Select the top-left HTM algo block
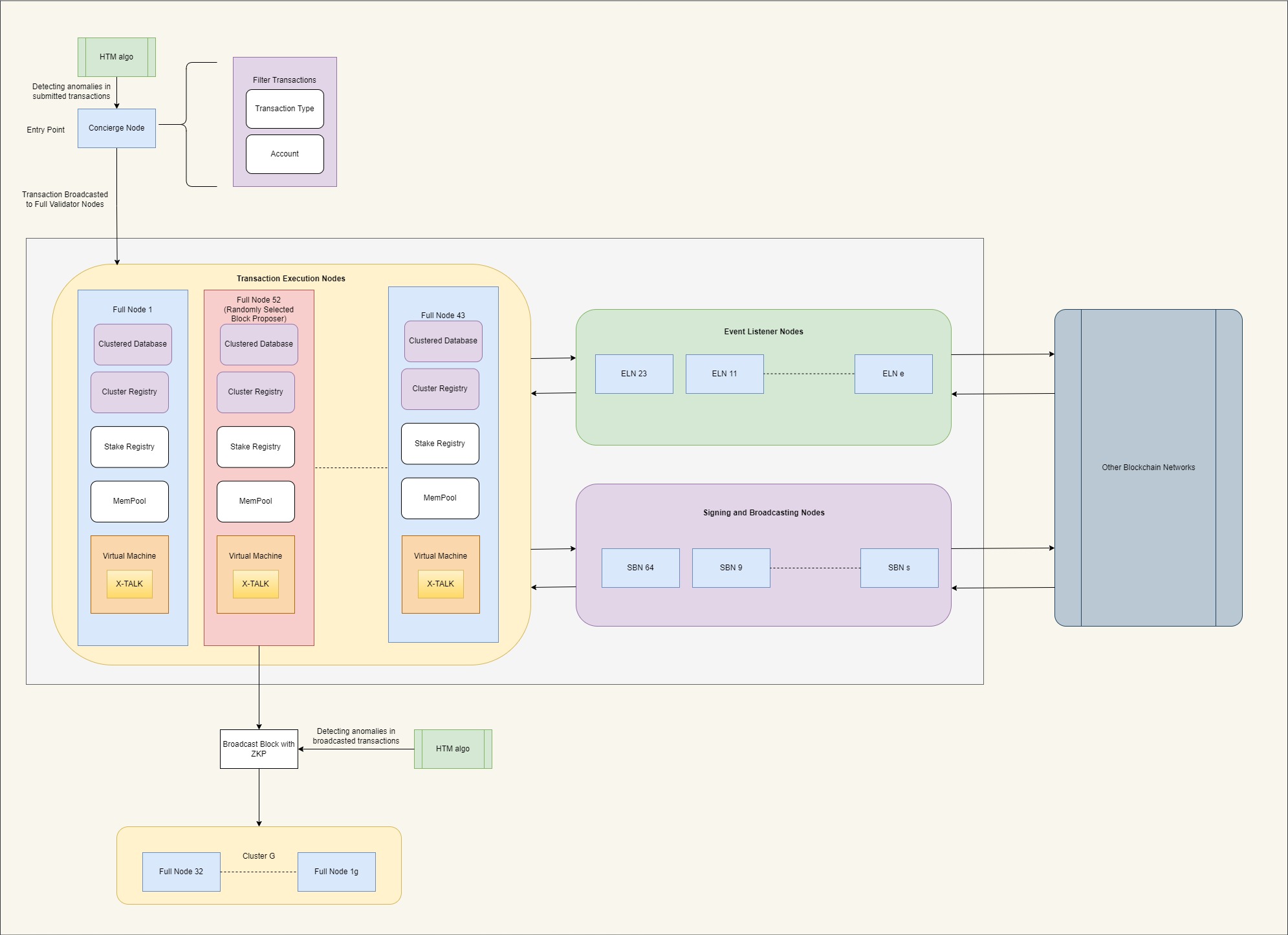Screen dimensions: 1288x935 [x=116, y=57]
